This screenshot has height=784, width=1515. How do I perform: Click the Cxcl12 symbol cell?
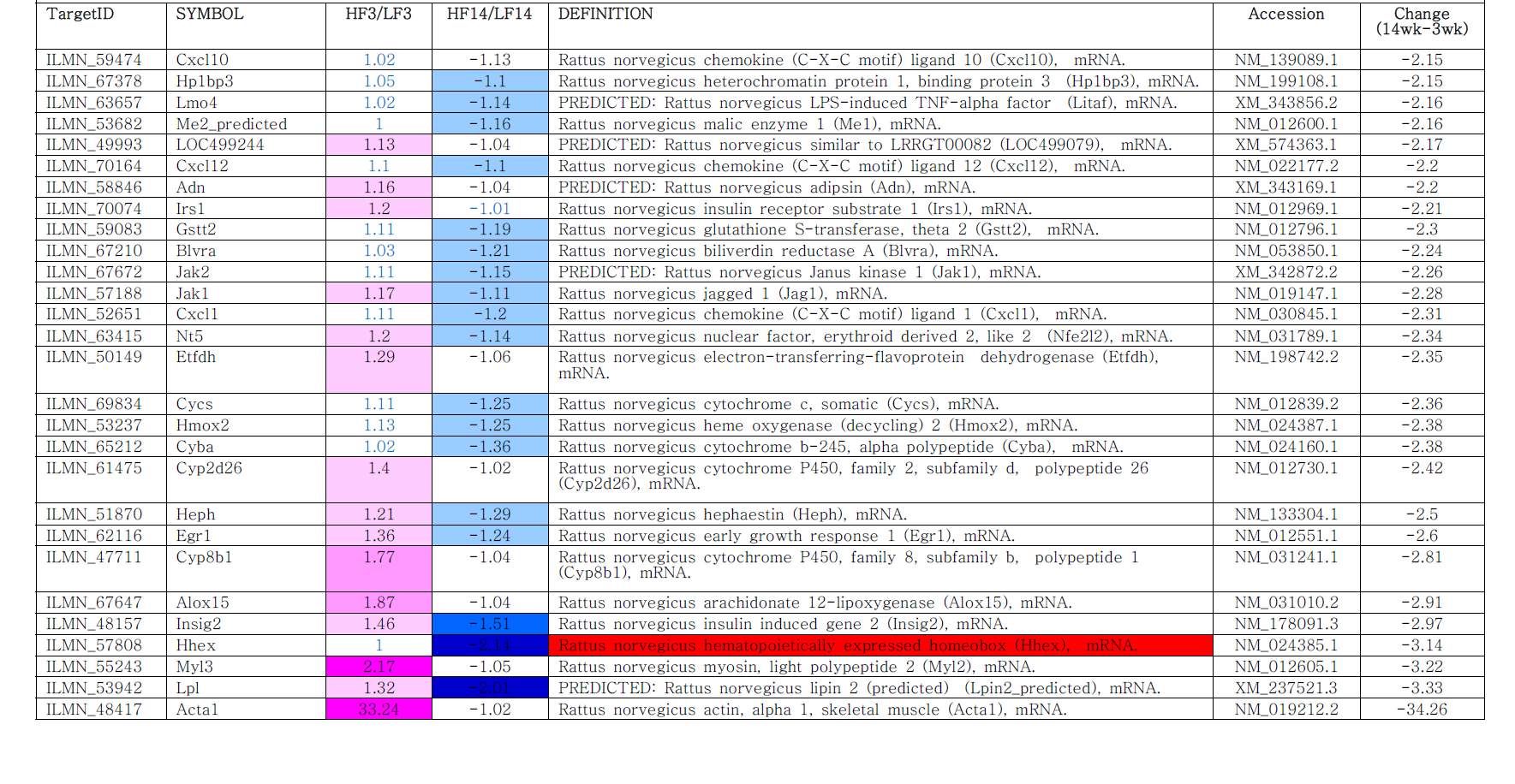click(246, 166)
